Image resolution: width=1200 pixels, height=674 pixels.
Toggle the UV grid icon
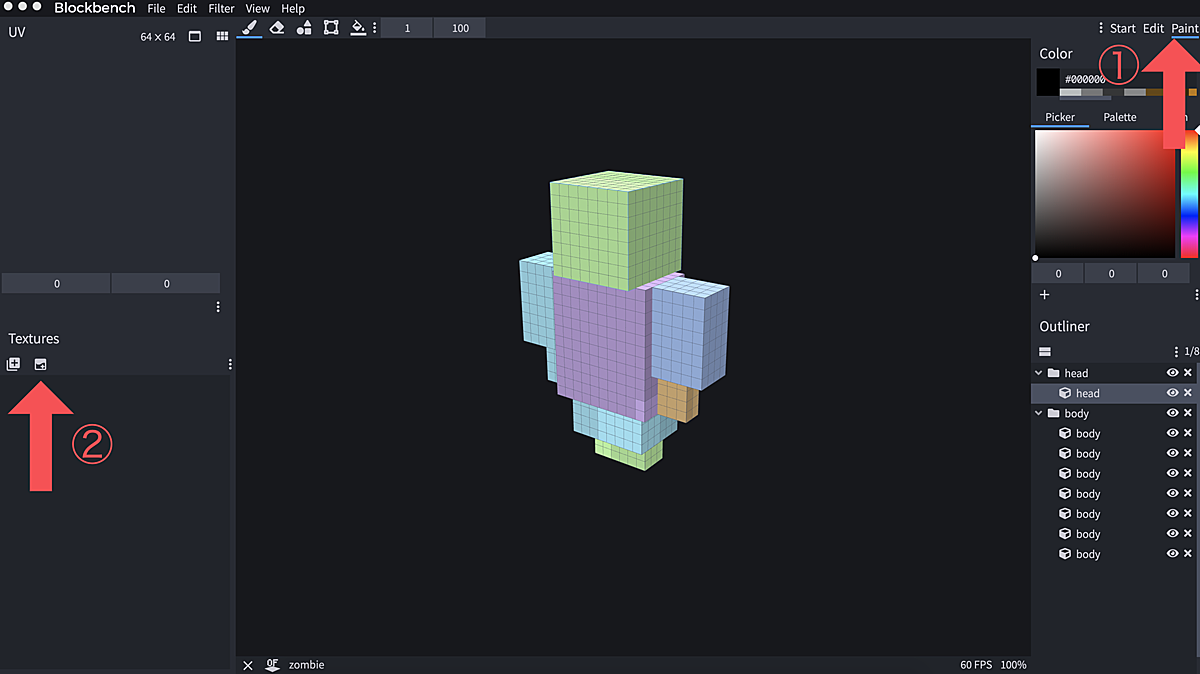coord(222,36)
